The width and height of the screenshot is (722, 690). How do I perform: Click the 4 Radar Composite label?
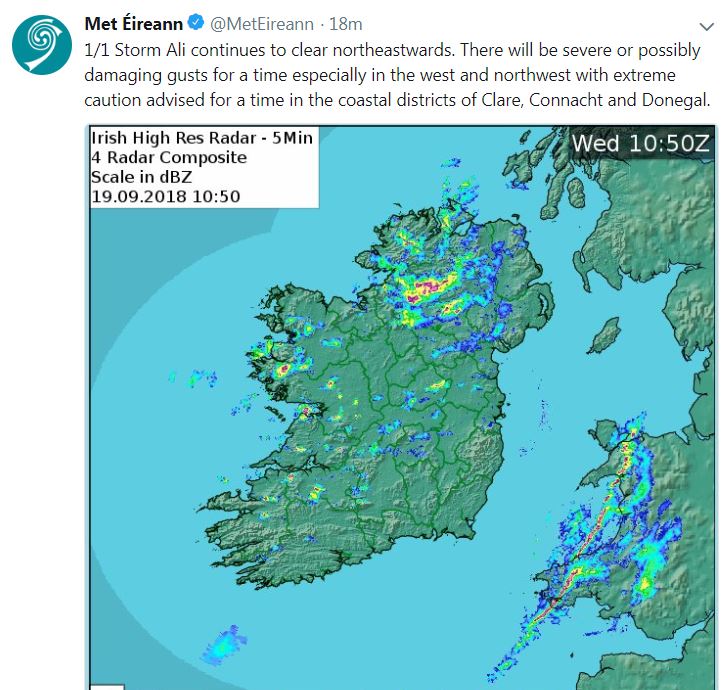click(169, 157)
